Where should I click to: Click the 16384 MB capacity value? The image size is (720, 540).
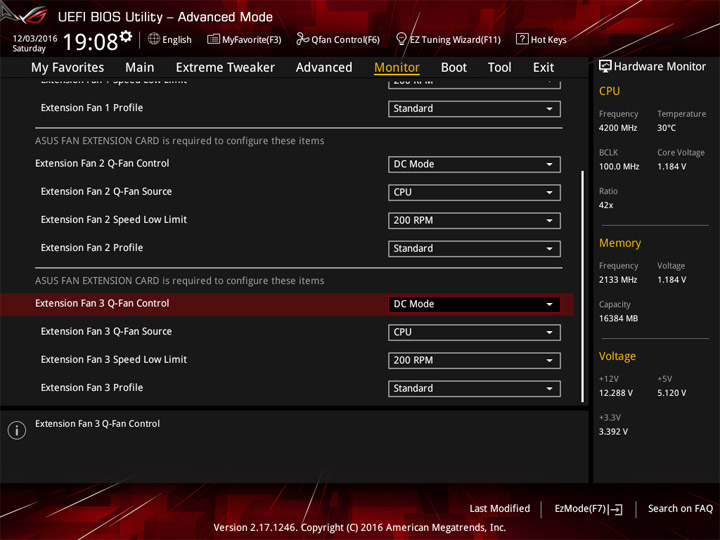tap(618, 318)
